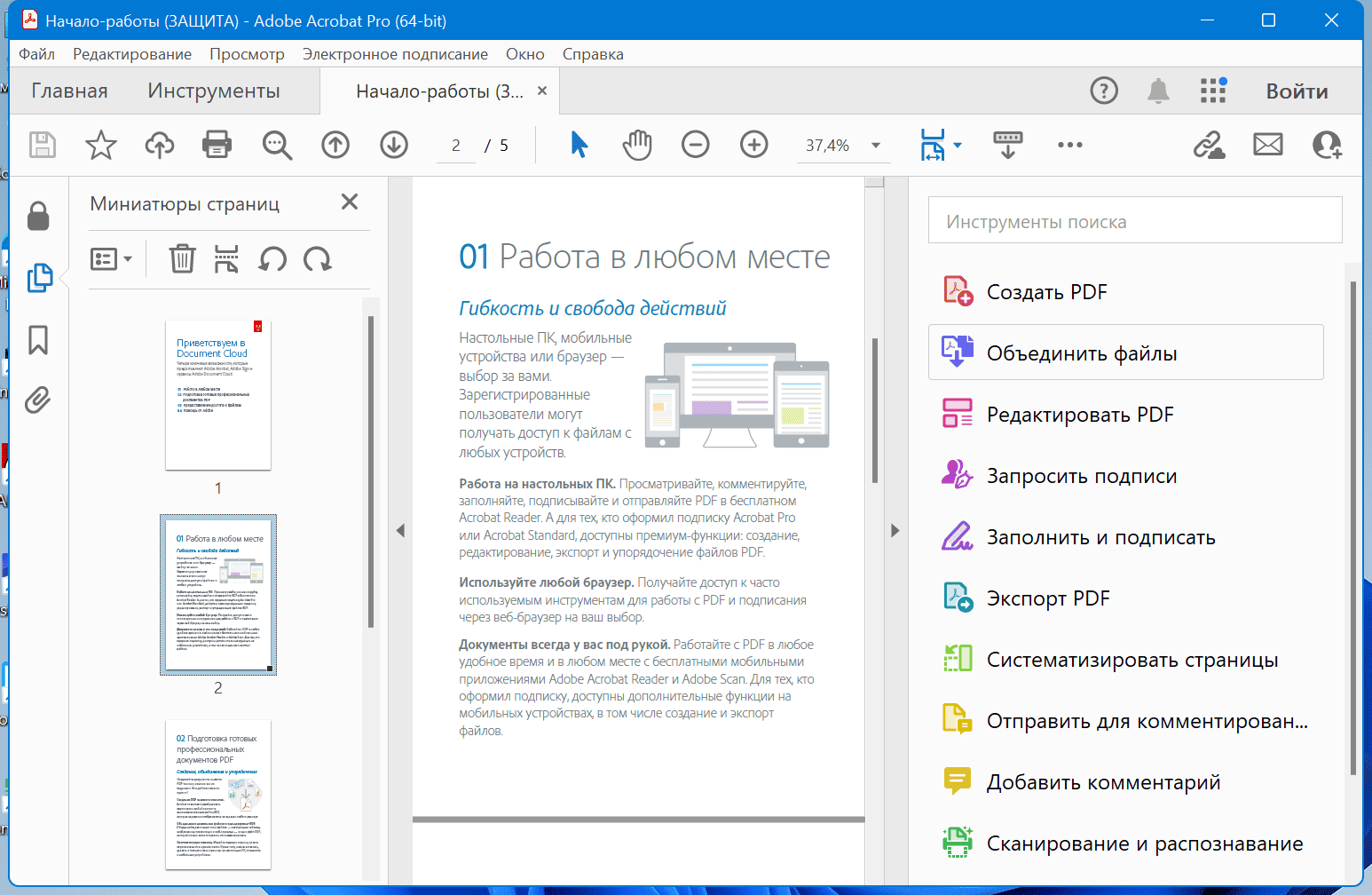
Task: Show more toolbar tools via the ellipsis
Action: [x=1070, y=145]
